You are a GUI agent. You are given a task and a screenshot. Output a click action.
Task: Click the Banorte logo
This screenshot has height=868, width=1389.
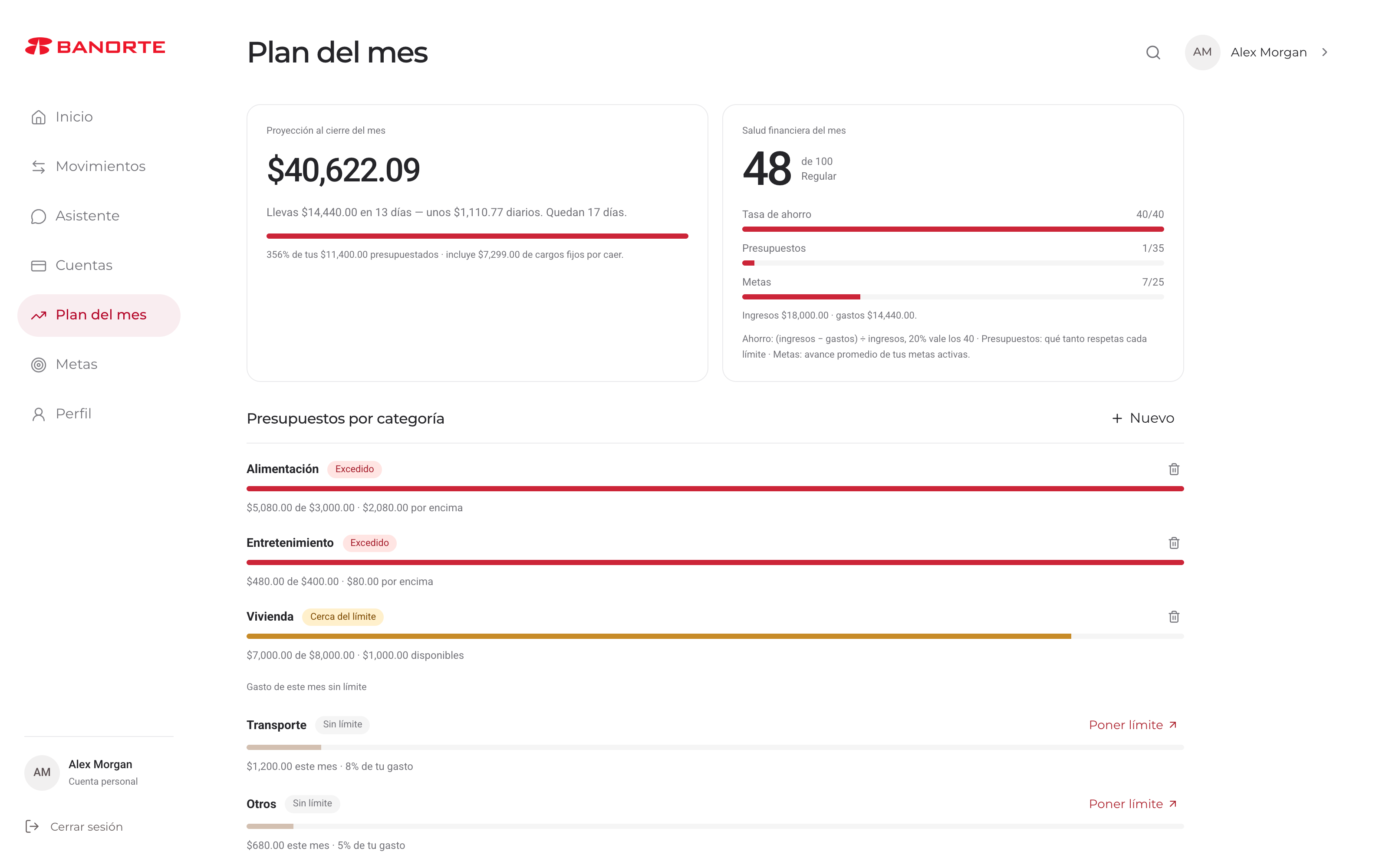click(95, 46)
